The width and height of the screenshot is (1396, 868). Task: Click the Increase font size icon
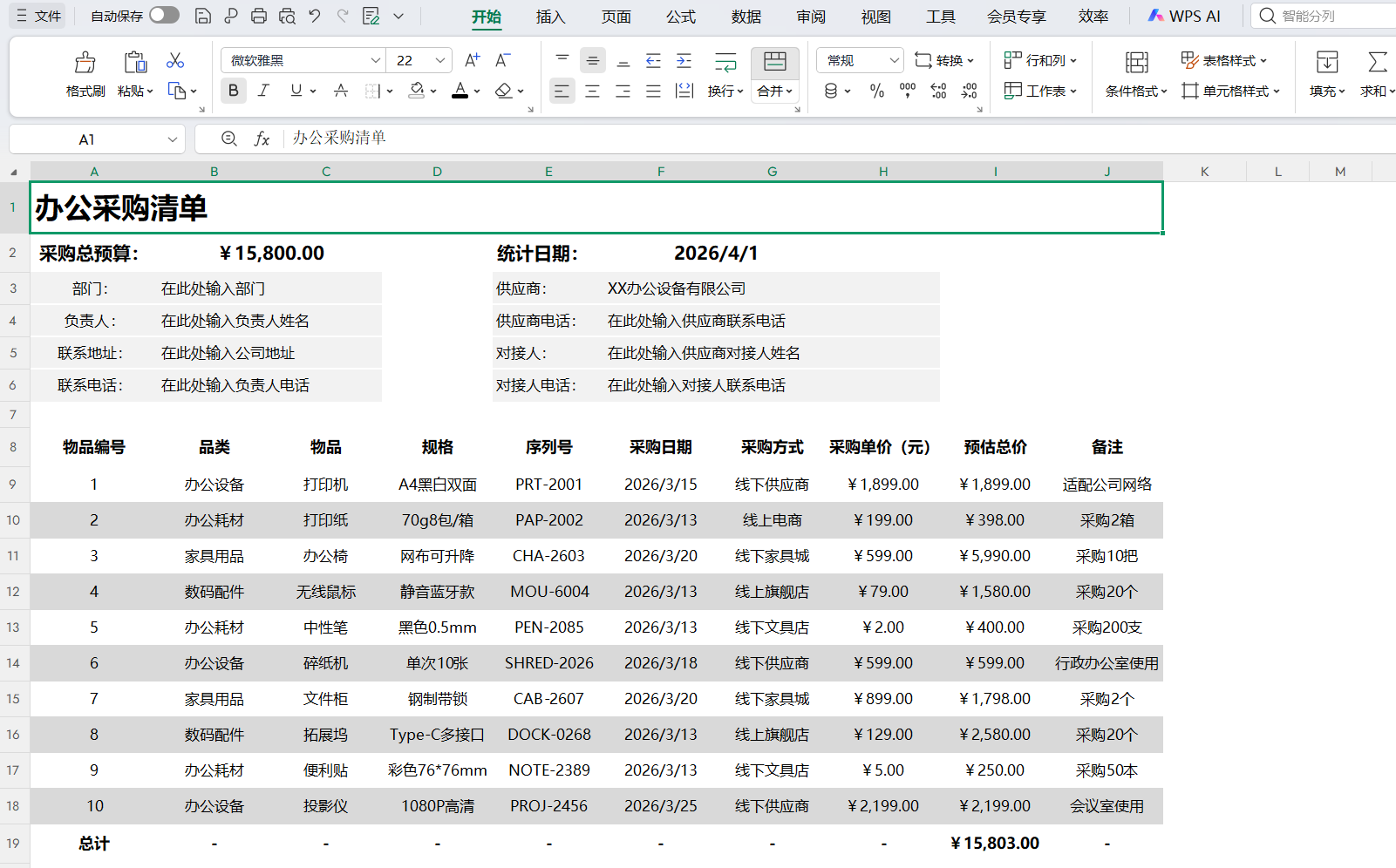(472, 60)
